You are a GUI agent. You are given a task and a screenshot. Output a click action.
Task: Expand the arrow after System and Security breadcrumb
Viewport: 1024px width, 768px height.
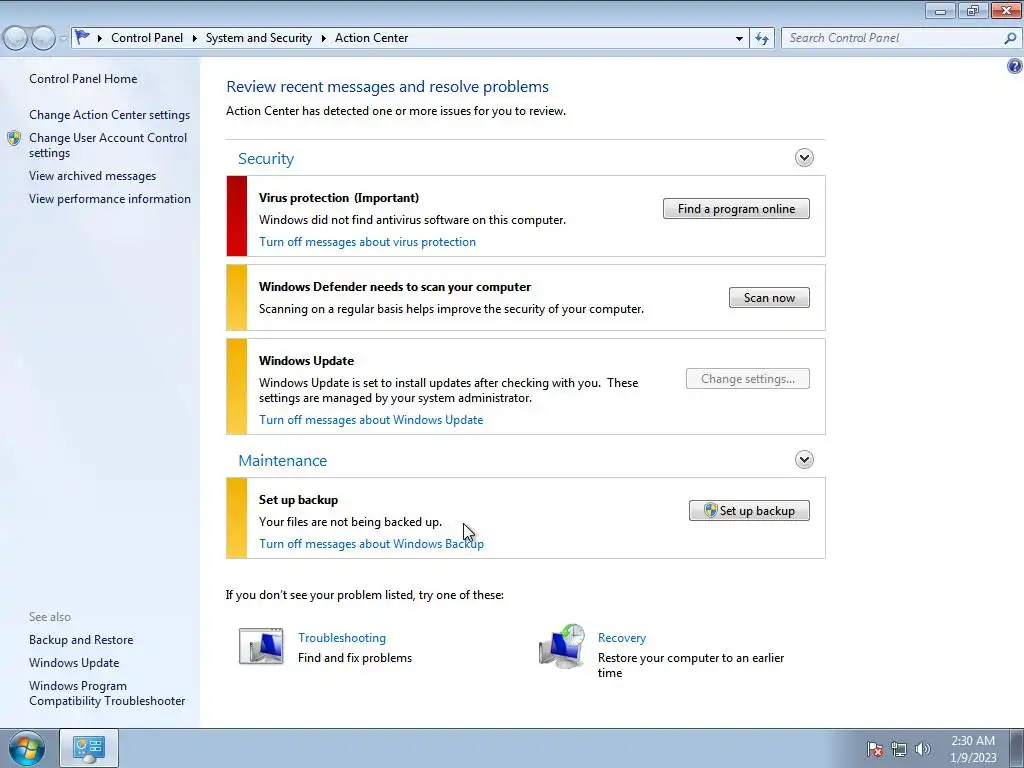click(323, 38)
